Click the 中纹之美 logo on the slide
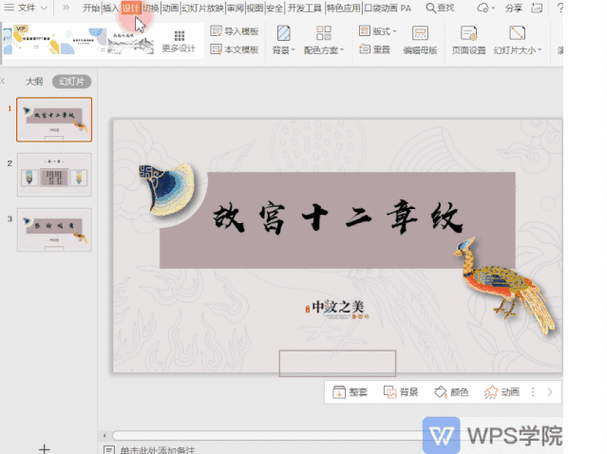This screenshot has height=454, width=607. (337, 308)
